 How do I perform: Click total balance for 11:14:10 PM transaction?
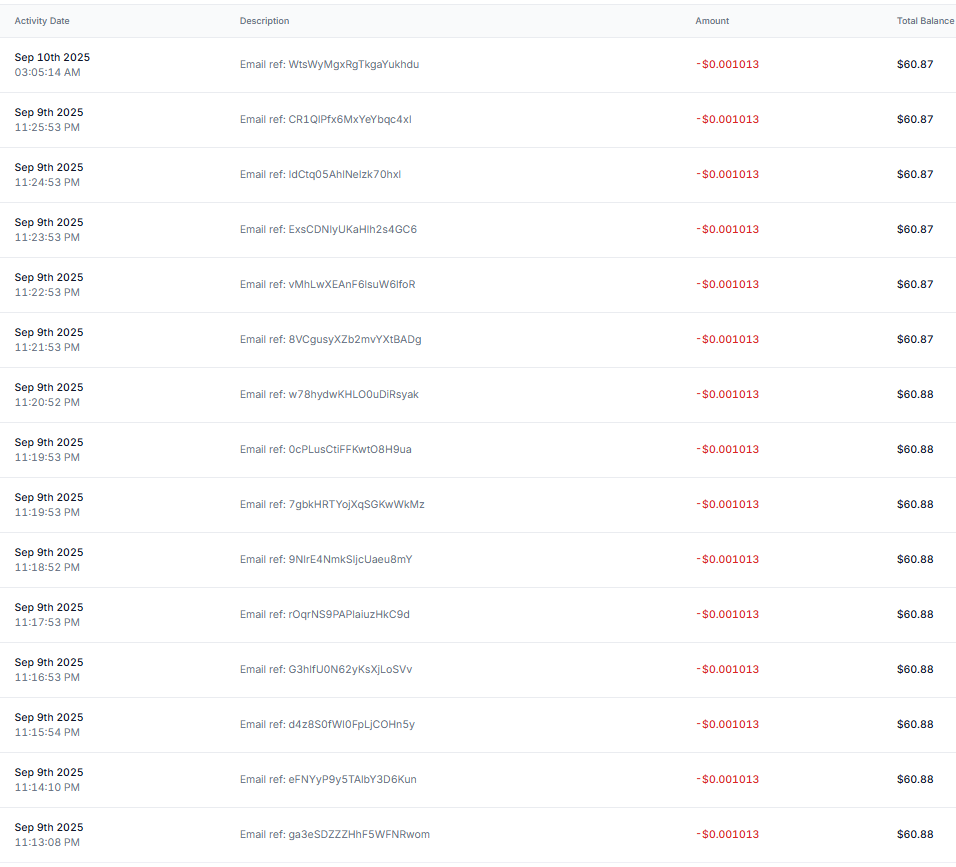(x=914, y=780)
